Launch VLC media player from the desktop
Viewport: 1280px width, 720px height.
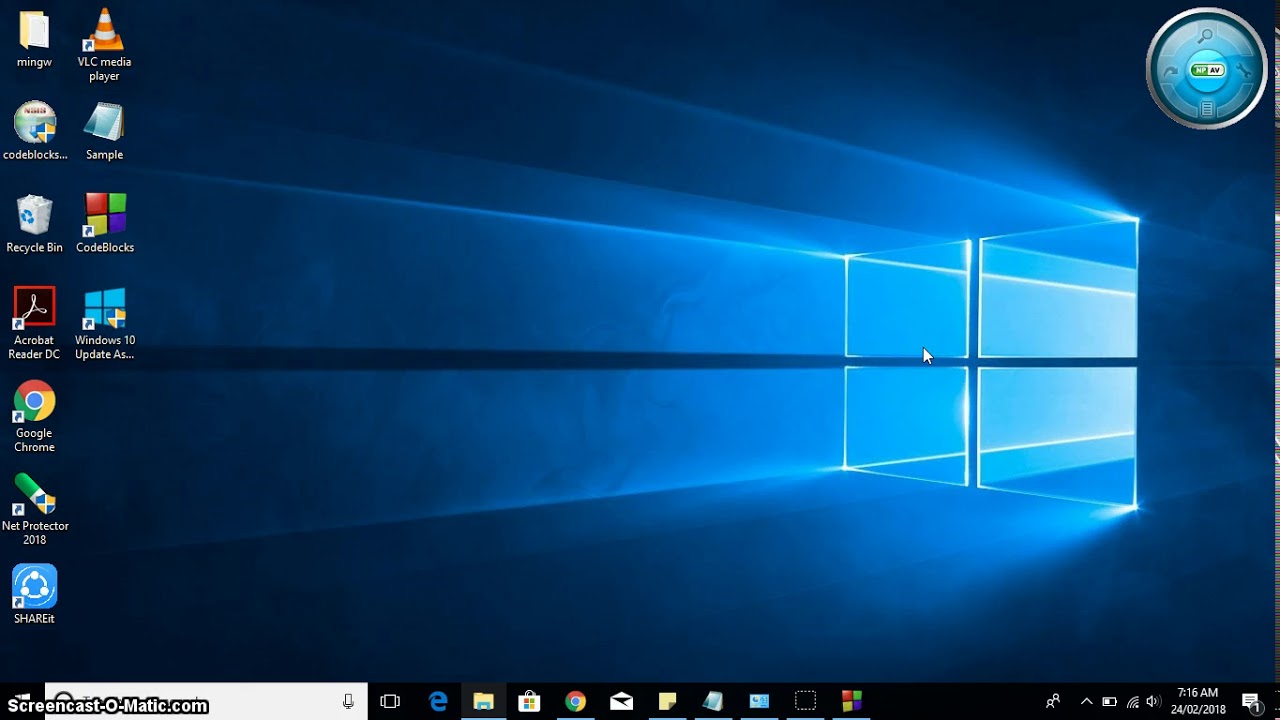104,45
